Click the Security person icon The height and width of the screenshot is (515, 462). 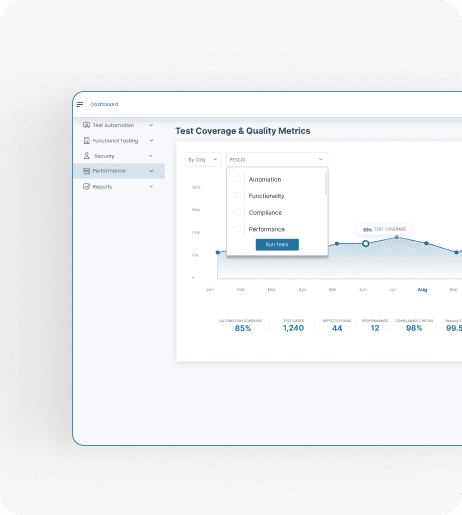pyautogui.click(x=86, y=156)
